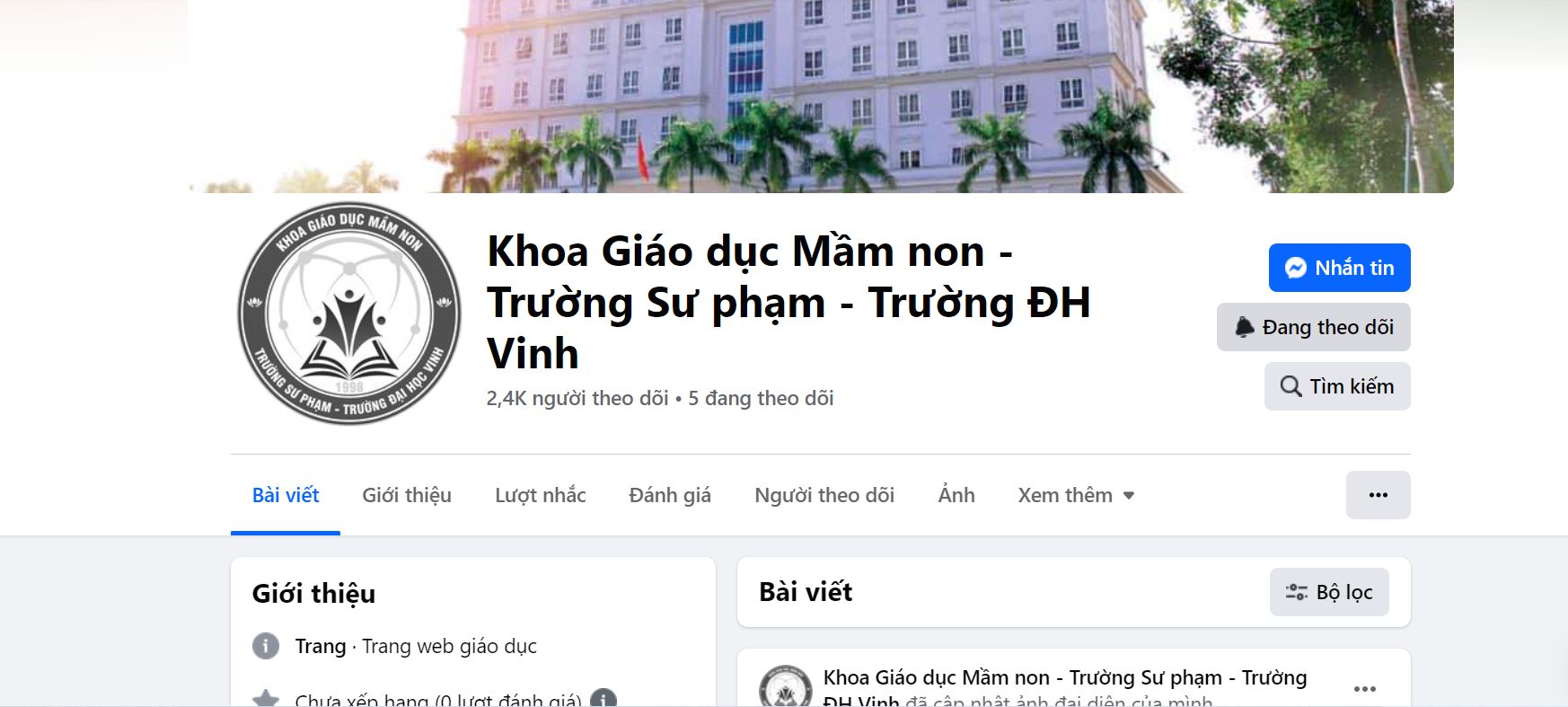
Task: Click the 2,4K người theo dõi link
Action: [x=577, y=398]
